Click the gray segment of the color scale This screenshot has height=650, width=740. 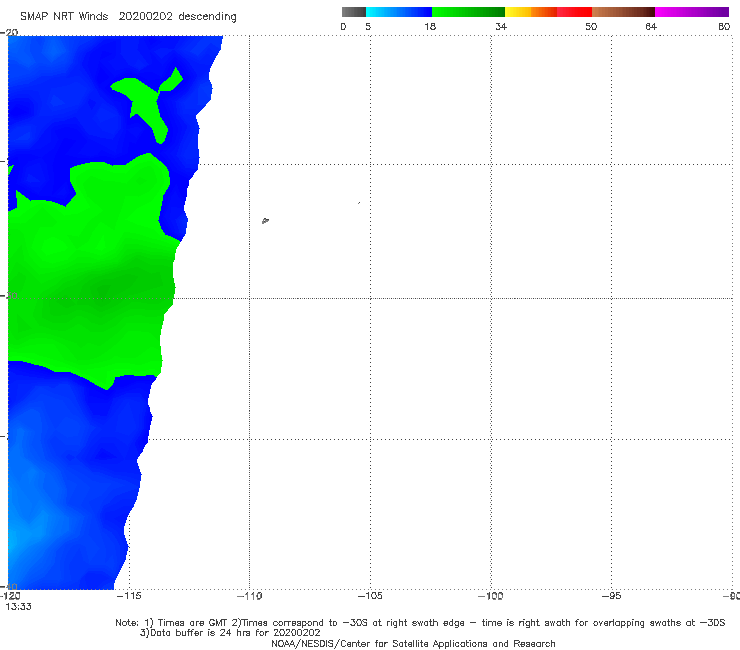tap(353, 12)
